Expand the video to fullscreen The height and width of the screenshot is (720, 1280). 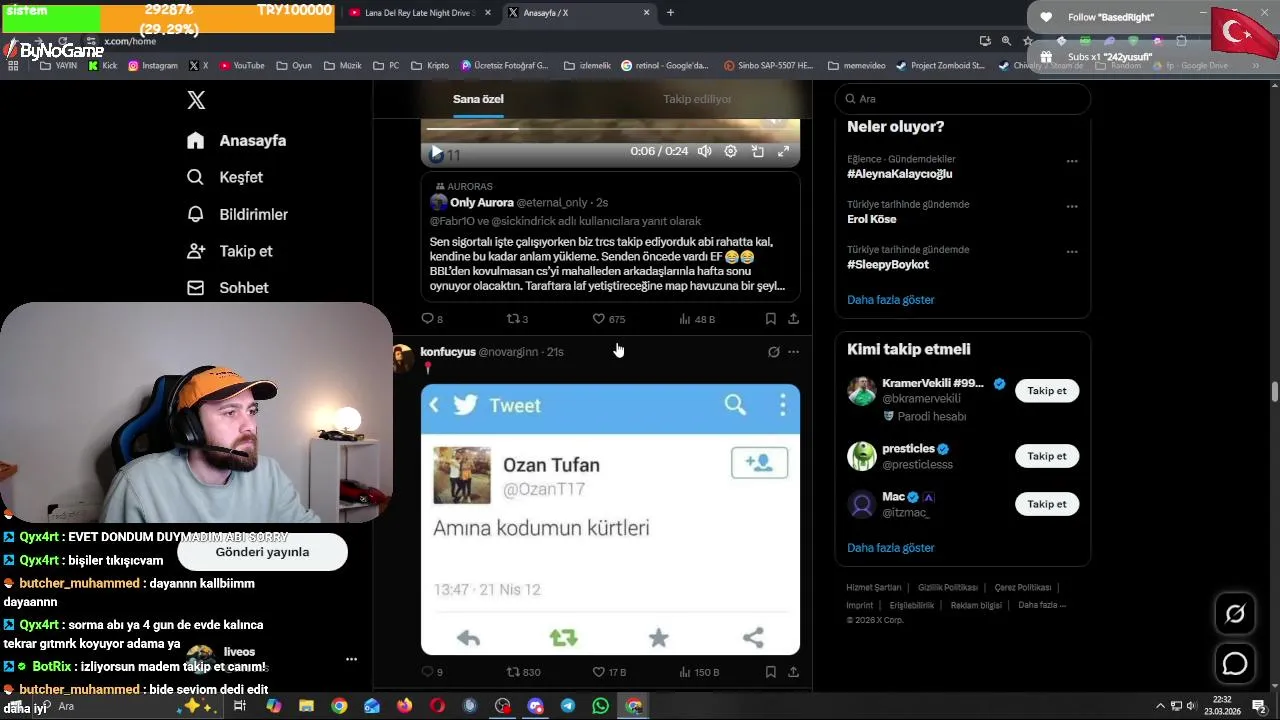[783, 151]
